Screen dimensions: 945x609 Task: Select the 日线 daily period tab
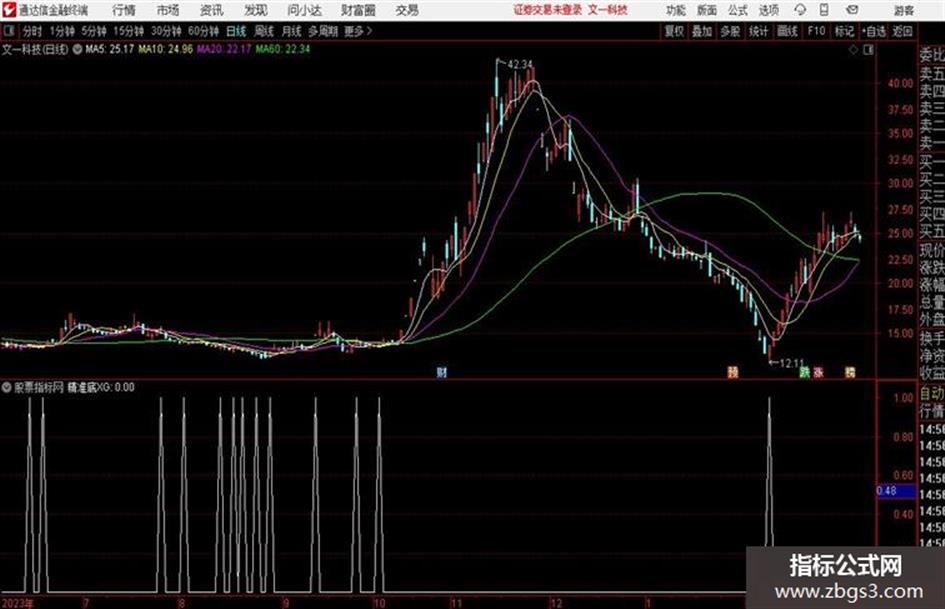coord(236,31)
